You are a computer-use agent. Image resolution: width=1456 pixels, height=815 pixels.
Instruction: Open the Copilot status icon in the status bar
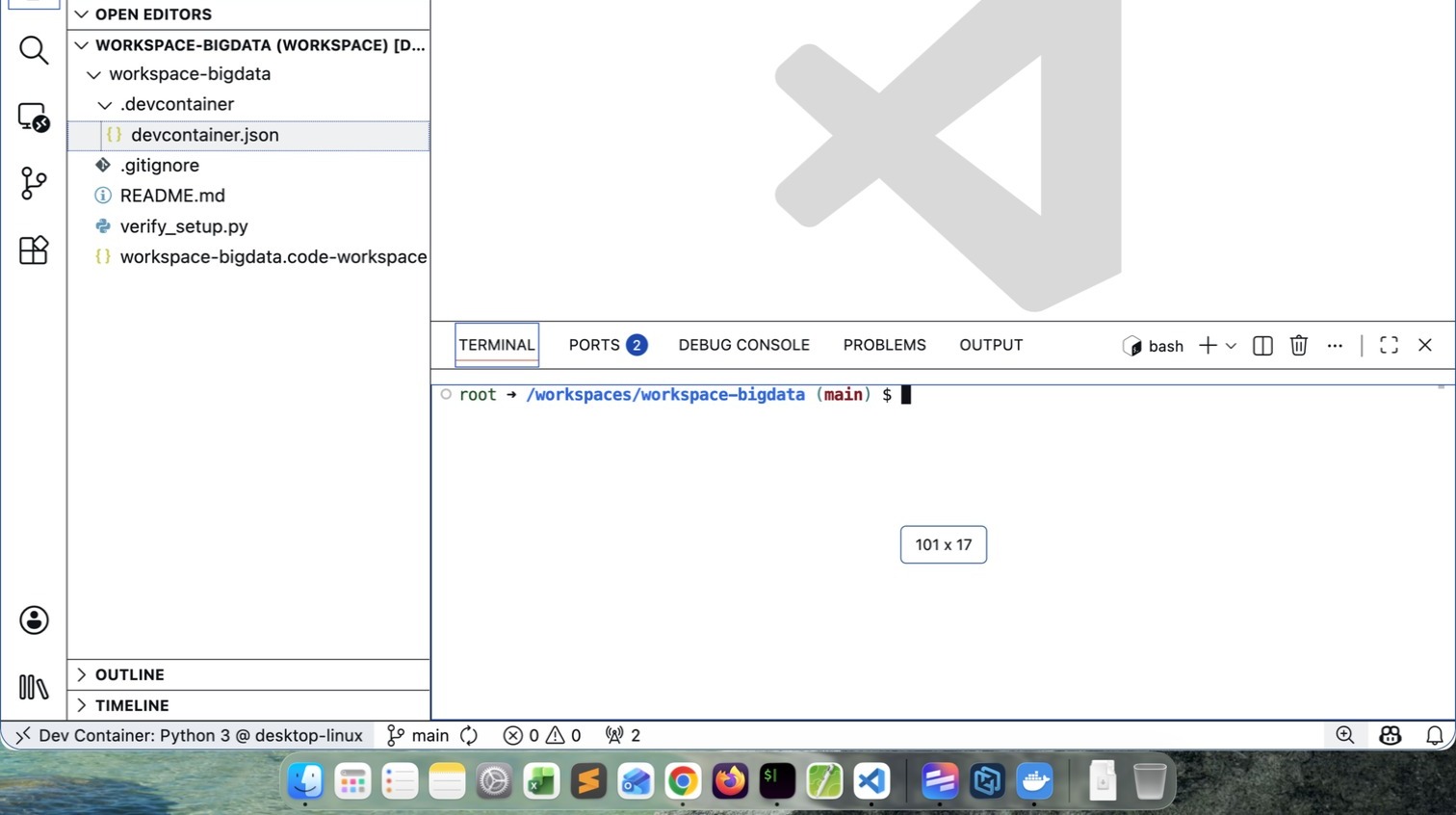[x=1390, y=735]
